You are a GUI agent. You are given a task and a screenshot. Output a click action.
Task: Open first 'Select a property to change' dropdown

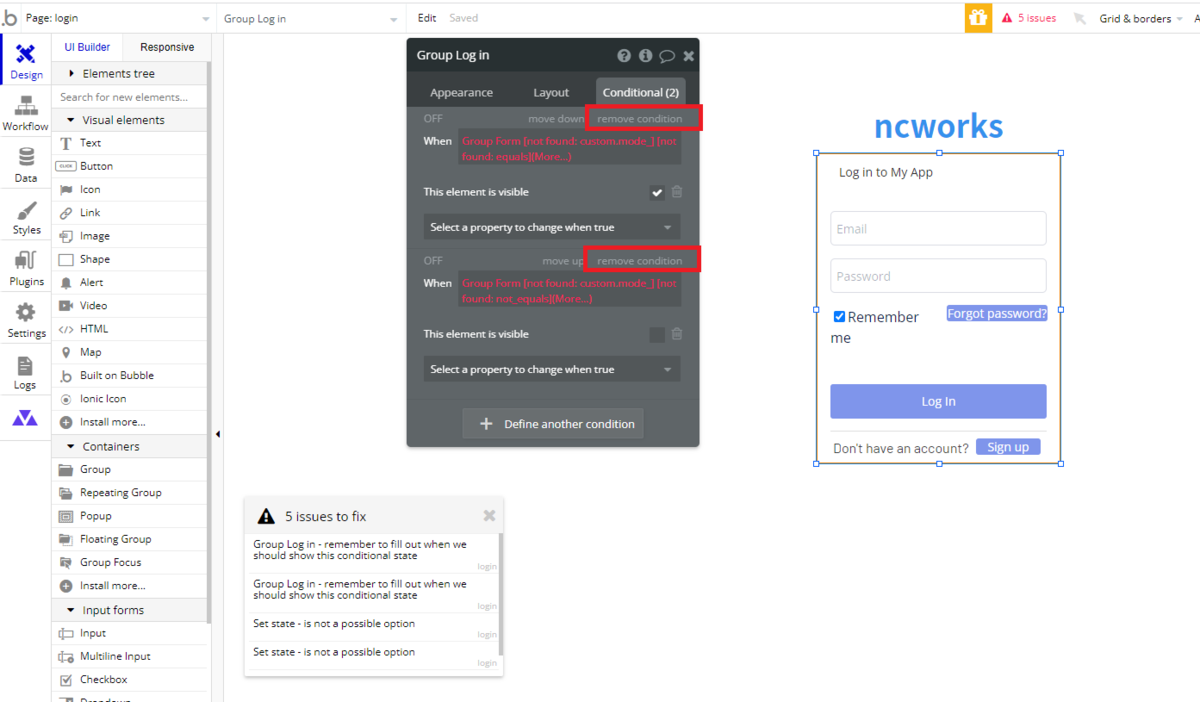tap(552, 227)
